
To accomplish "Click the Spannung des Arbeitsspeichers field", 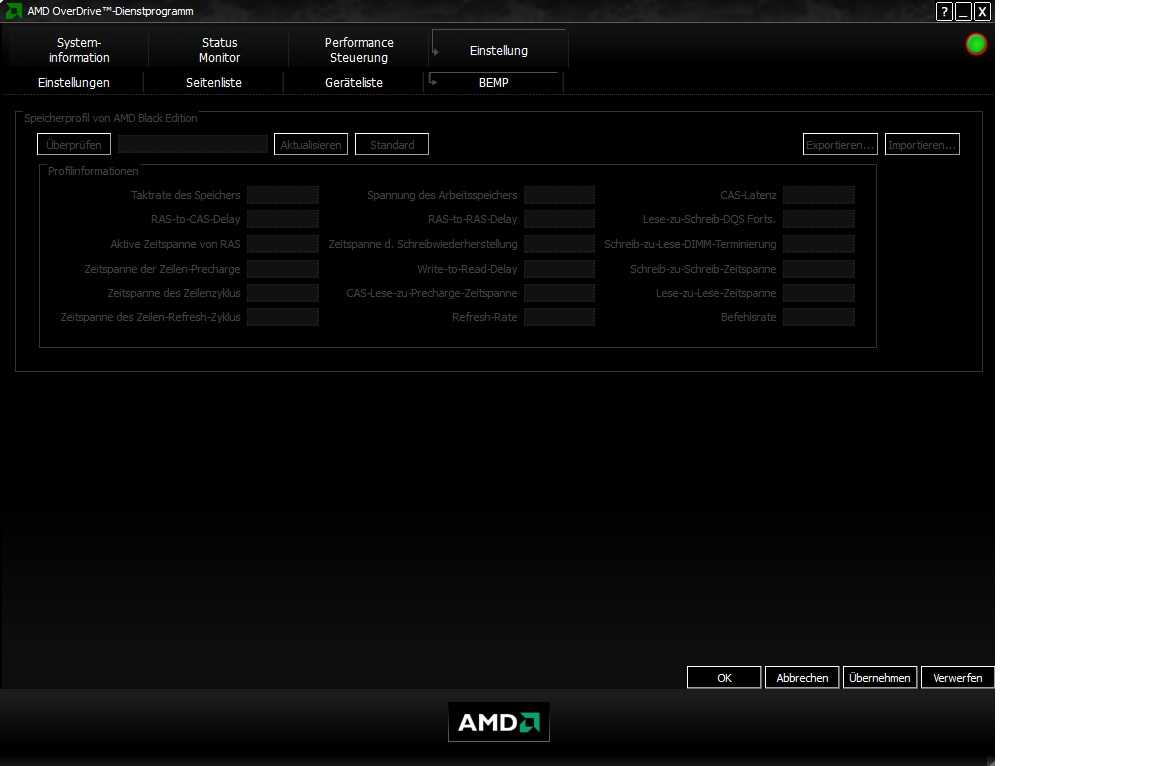I will tap(559, 195).
